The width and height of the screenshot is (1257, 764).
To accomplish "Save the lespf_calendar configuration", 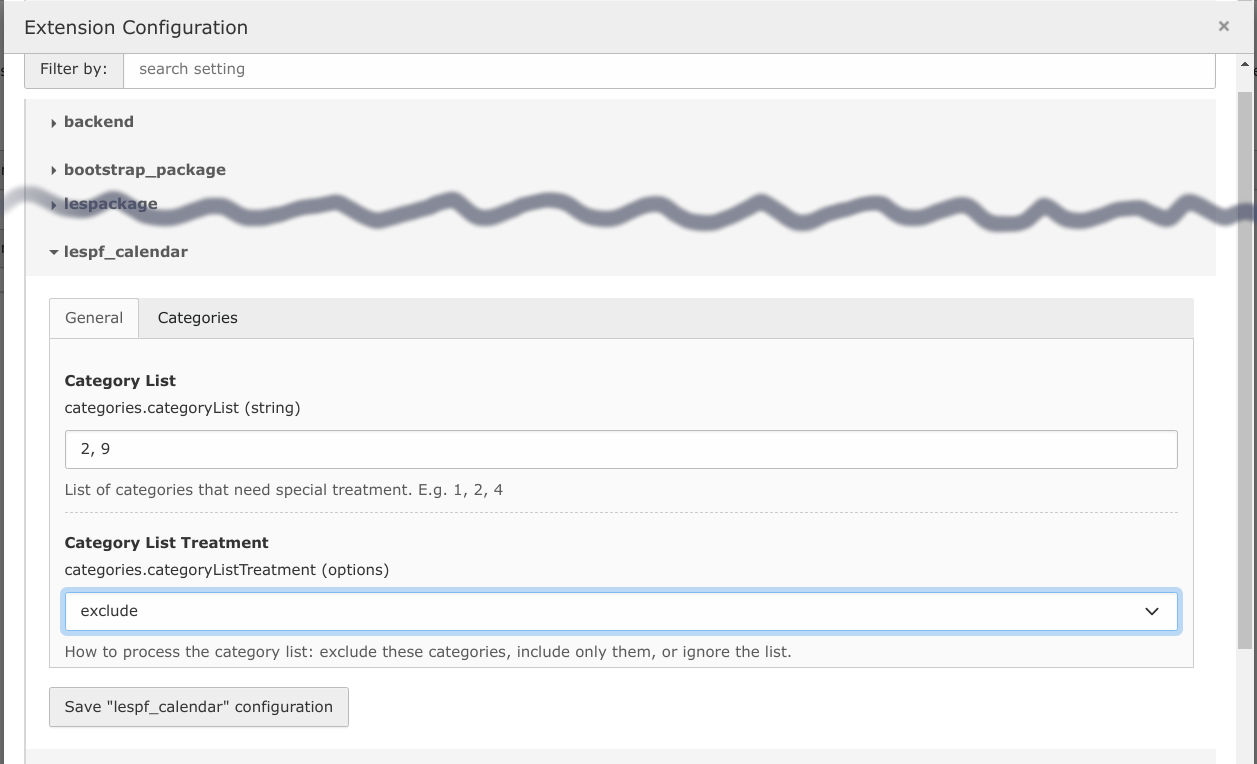I will click(199, 707).
